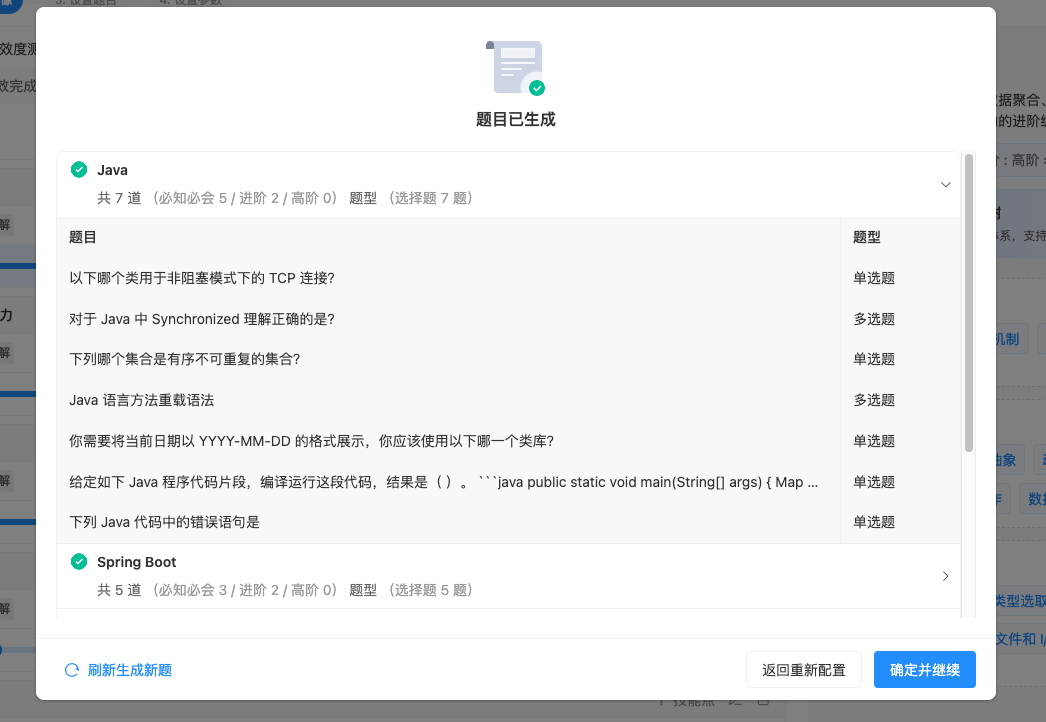Click 单选题 cell in the TCP 连接 row
The height and width of the screenshot is (722, 1046).
874,278
